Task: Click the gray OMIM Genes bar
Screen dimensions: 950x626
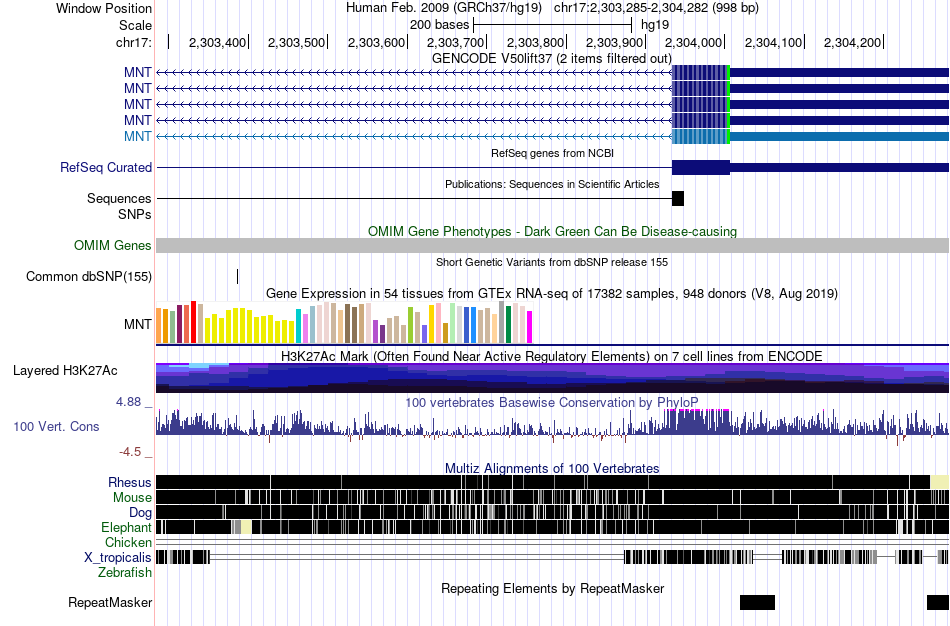Action: tap(552, 245)
